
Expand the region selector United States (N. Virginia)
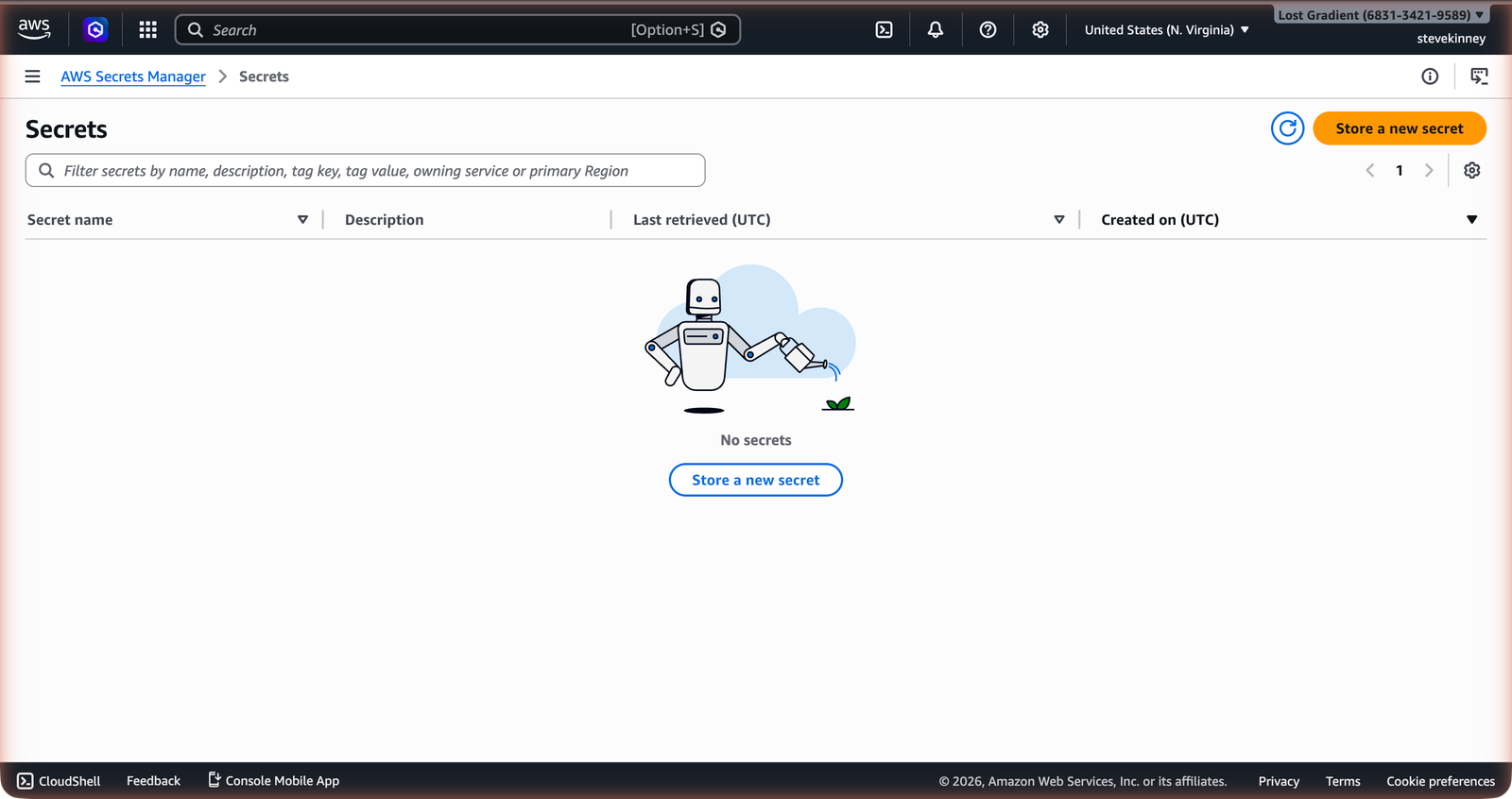[1167, 30]
